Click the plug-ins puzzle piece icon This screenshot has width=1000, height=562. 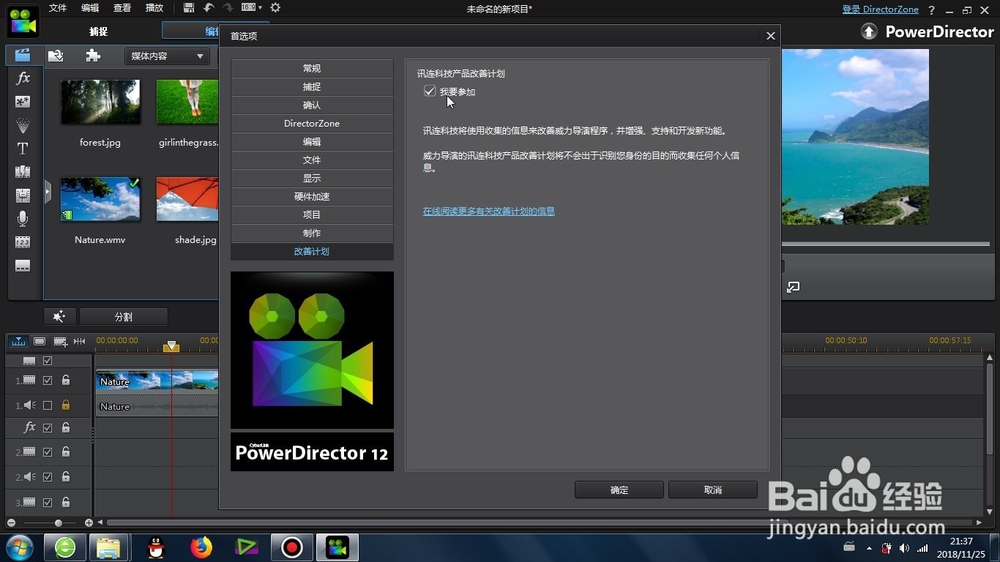93,56
